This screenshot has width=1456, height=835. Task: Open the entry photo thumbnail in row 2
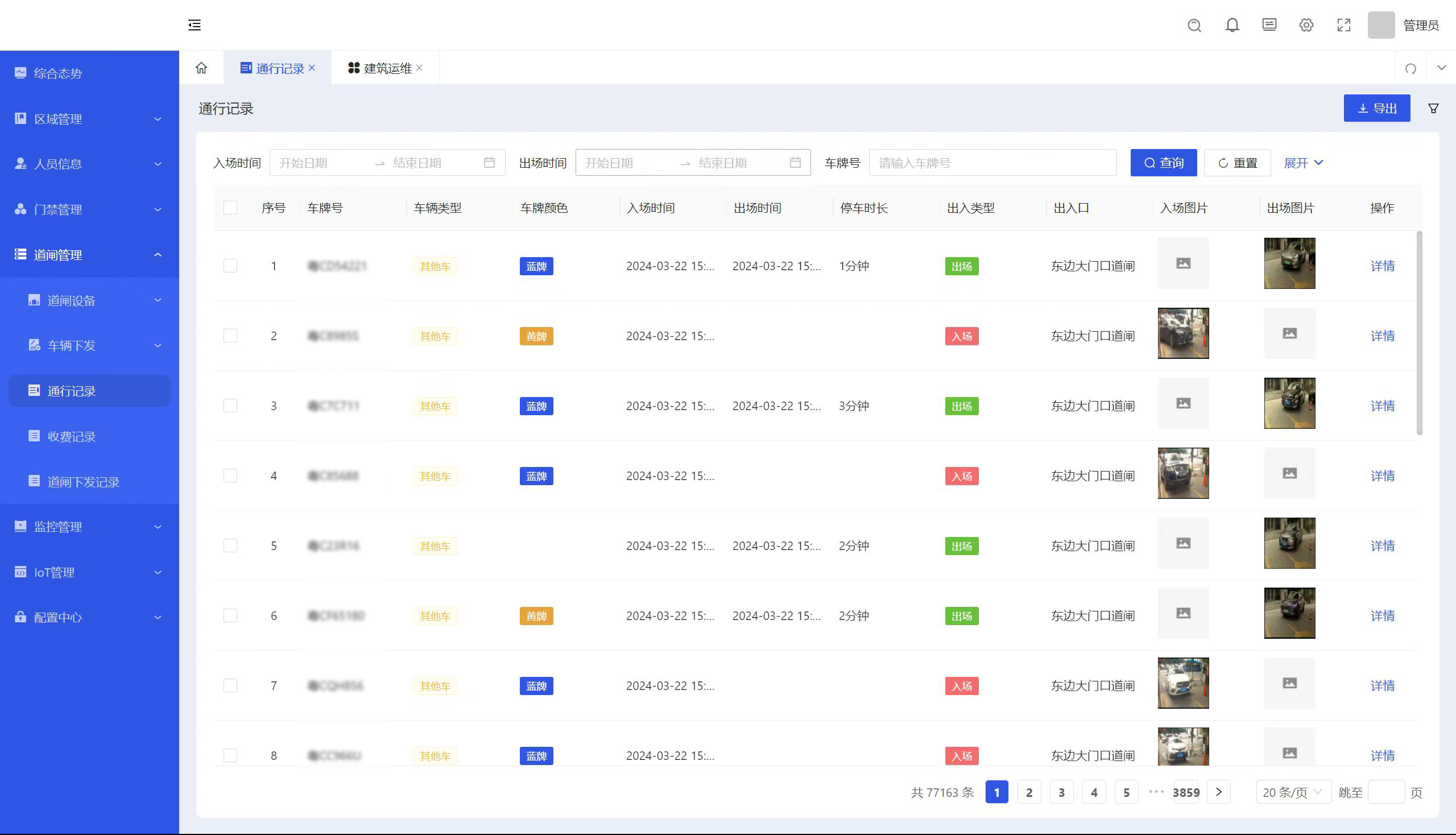1184,333
